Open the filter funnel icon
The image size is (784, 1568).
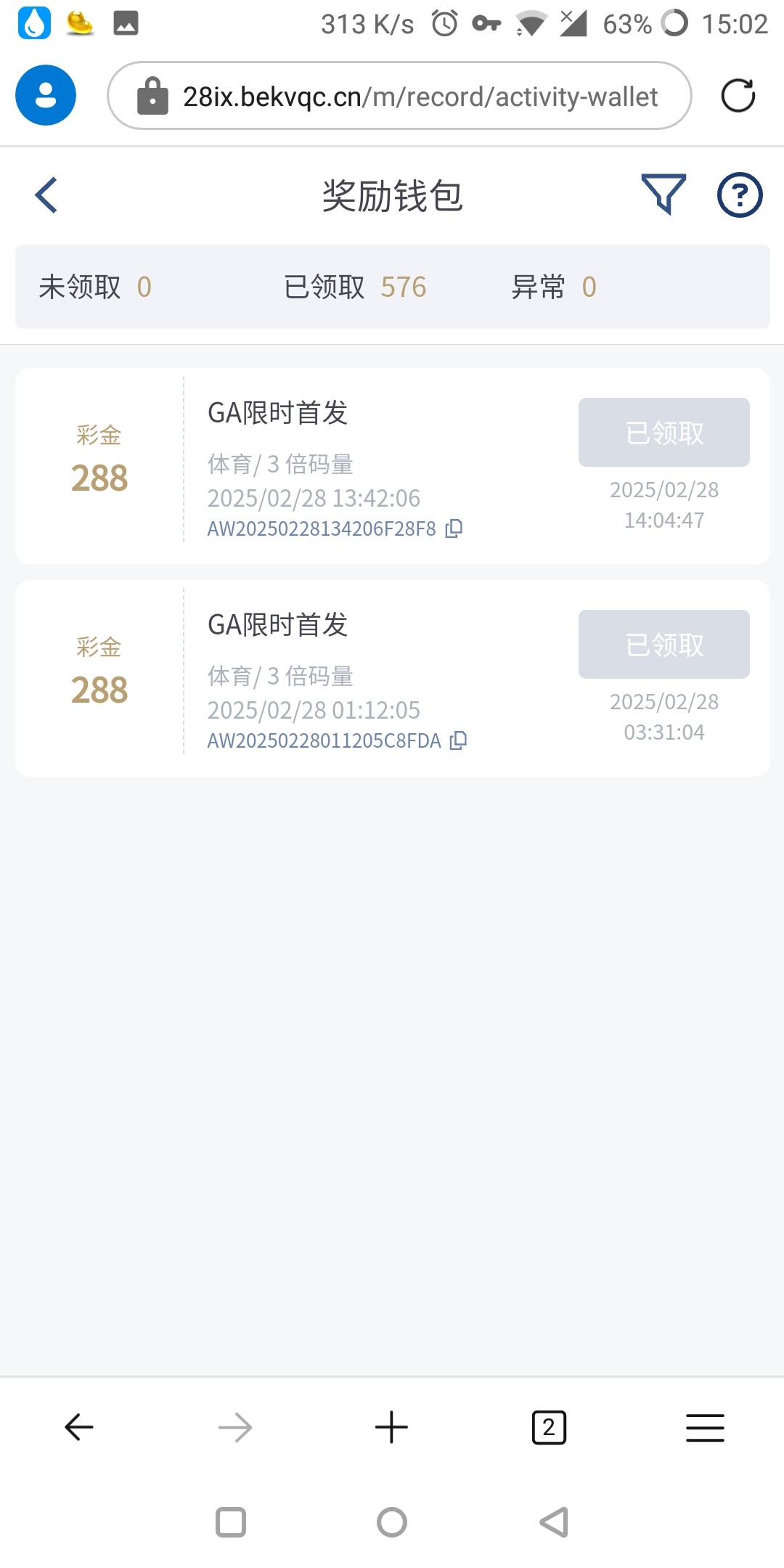[x=663, y=195]
